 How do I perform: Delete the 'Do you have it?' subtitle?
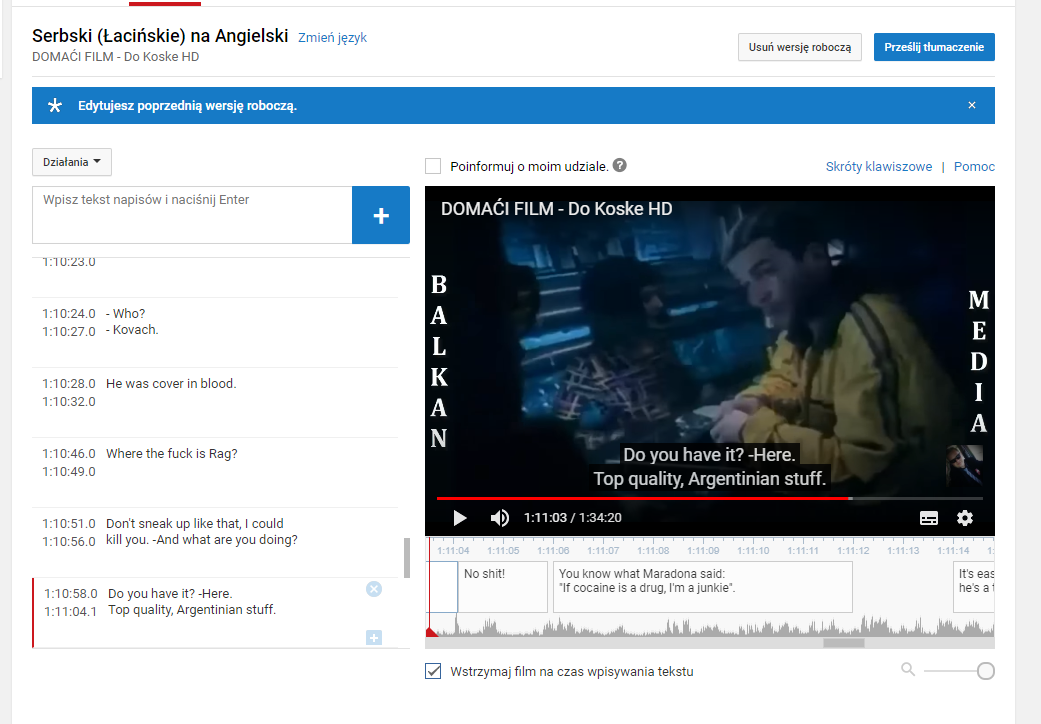pos(374,589)
